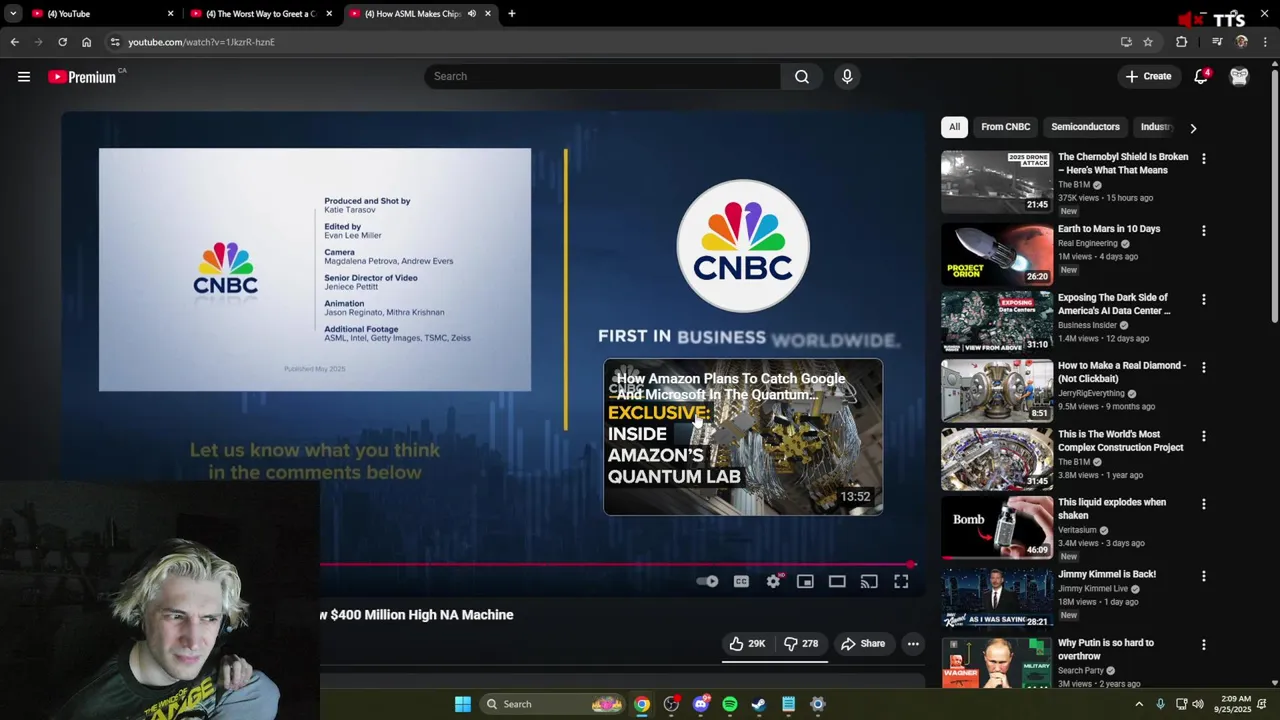1280x720 pixels.
Task: Open options for Chernobyl Shield video
Action: tap(1204, 159)
